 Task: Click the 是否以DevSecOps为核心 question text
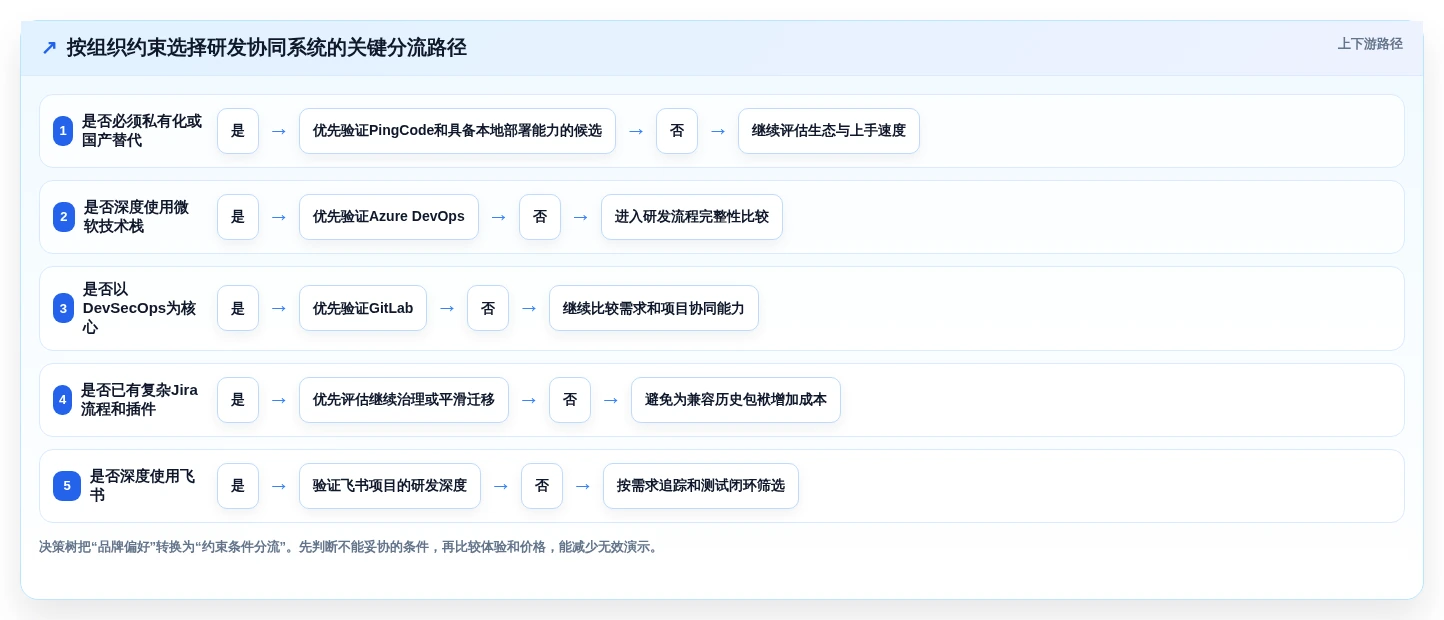140,308
